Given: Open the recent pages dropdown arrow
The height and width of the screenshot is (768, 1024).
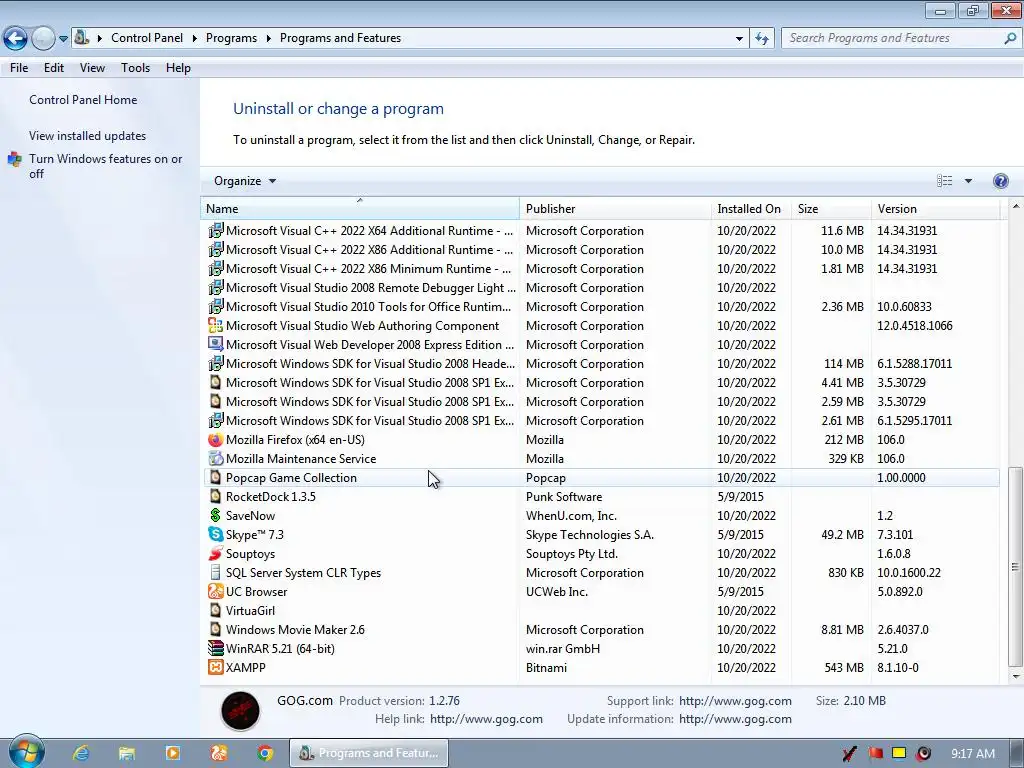Looking at the screenshot, I should 63,39.
